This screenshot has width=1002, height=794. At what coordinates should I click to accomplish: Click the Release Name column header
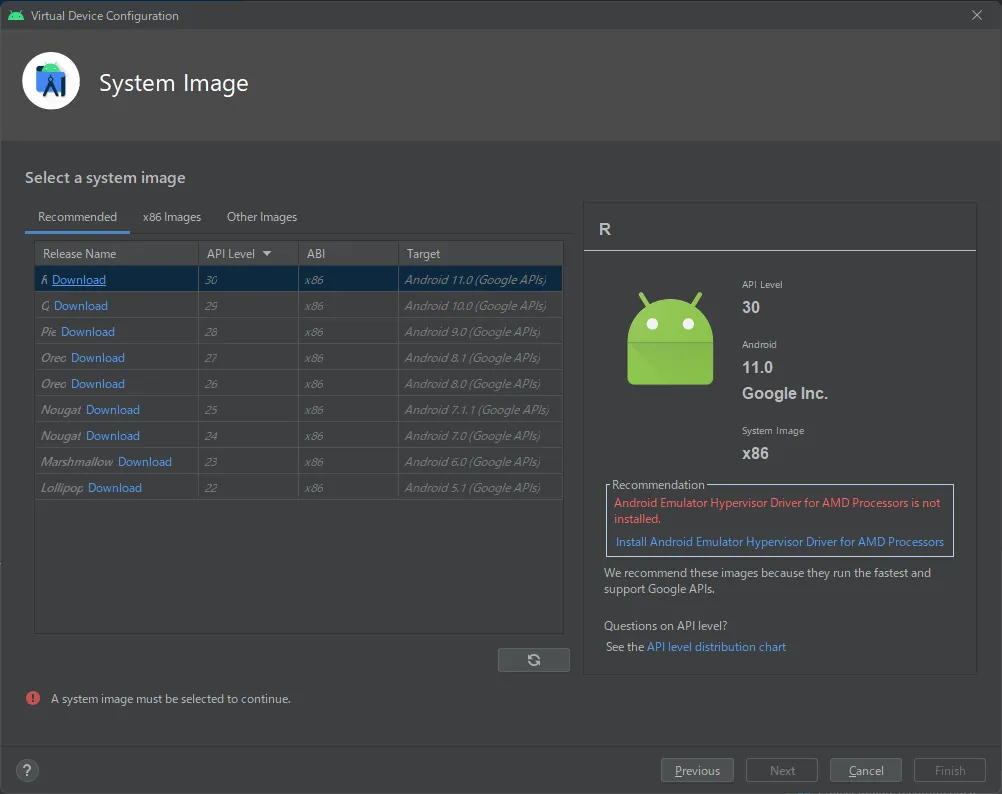(80, 254)
